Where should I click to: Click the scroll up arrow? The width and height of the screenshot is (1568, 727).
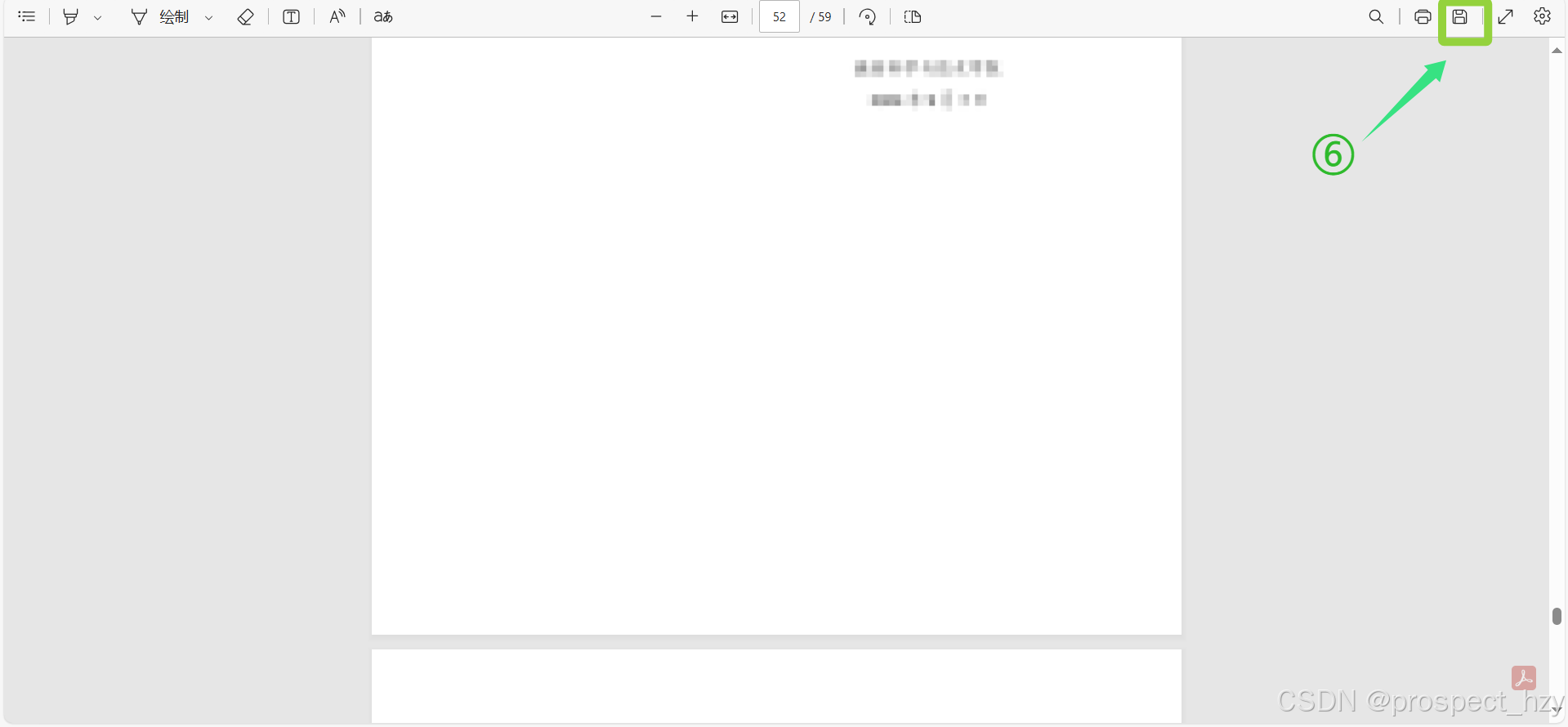click(x=1557, y=51)
